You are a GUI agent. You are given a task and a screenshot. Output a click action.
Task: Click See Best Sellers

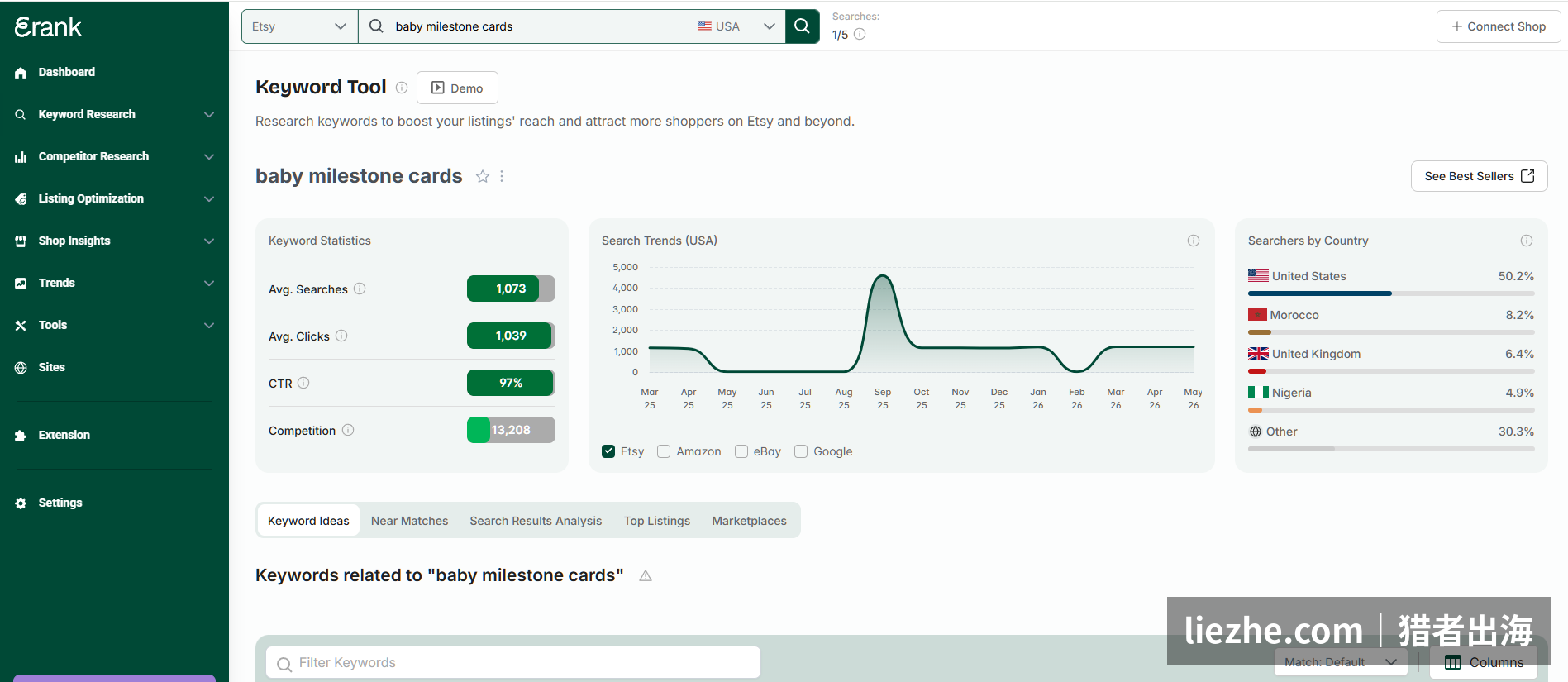coord(1479,176)
